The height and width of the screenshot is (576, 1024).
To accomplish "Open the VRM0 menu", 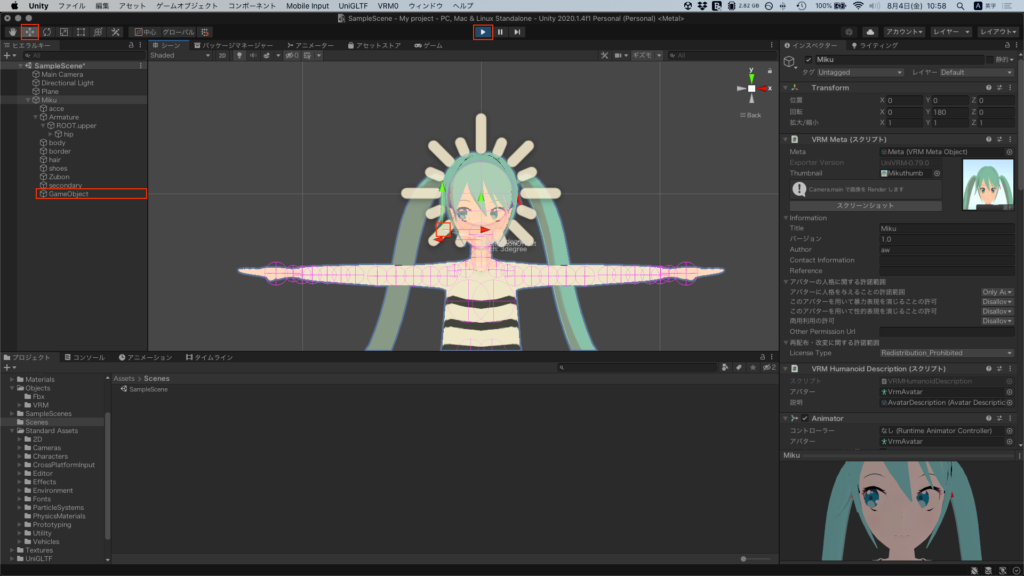I will tap(388, 6).
